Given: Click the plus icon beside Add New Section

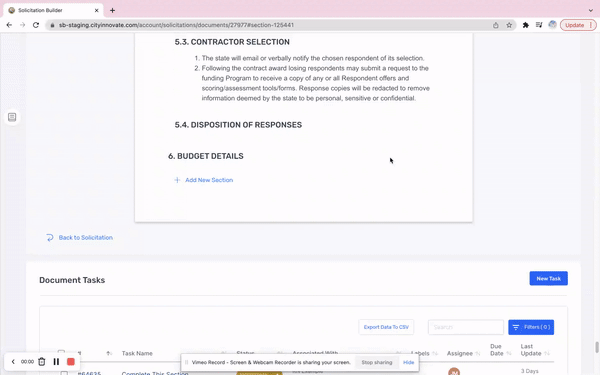Looking at the screenshot, I should [x=177, y=180].
